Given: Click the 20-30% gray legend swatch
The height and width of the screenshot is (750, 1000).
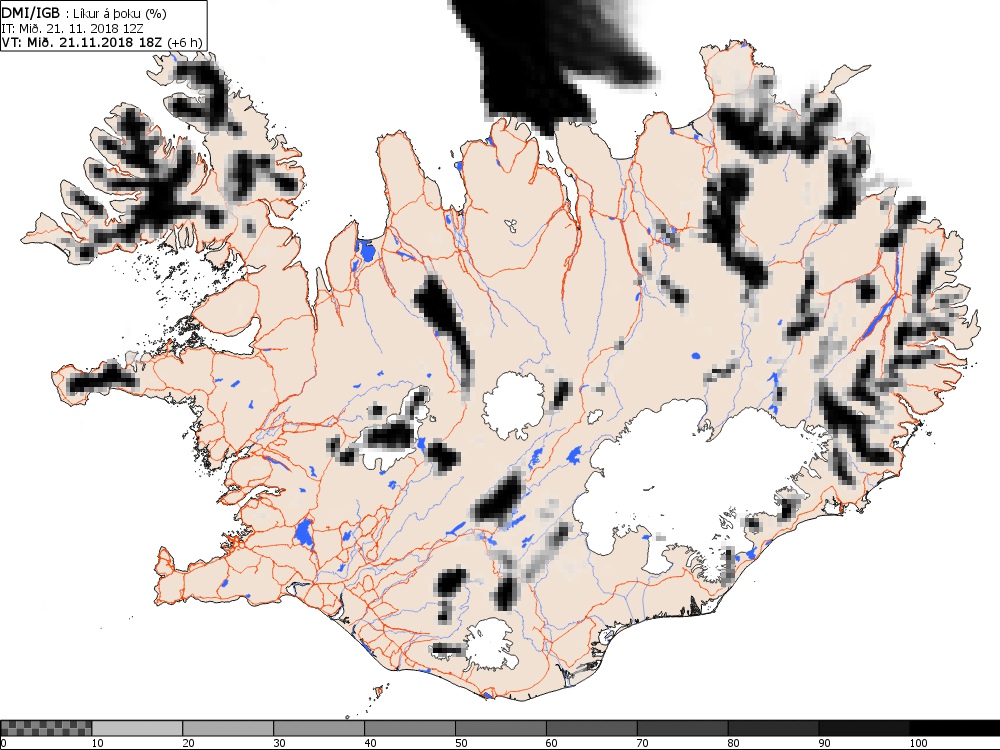Looking at the screenshot, I should coord(228,728).
